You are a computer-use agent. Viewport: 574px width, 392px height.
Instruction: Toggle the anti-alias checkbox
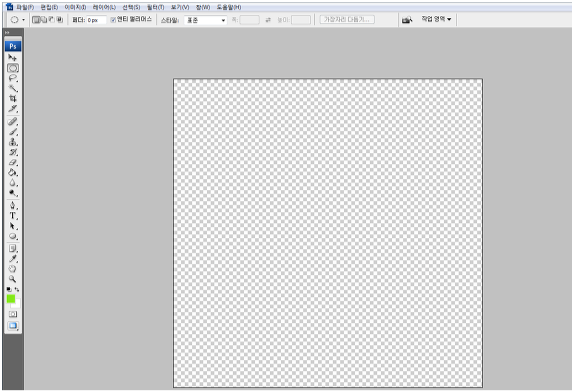click(113, 20)
